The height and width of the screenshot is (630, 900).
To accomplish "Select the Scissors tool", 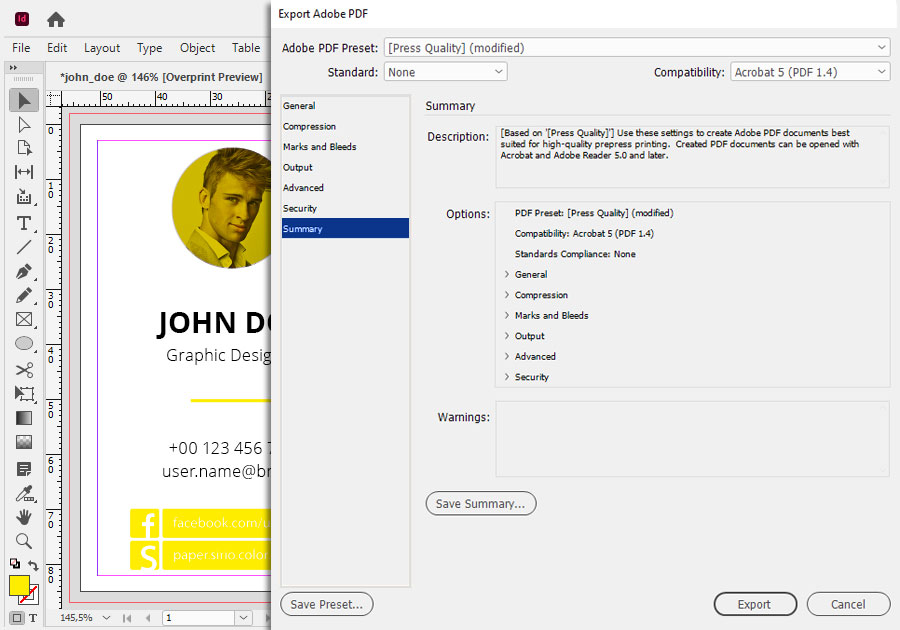I will 24,369.
